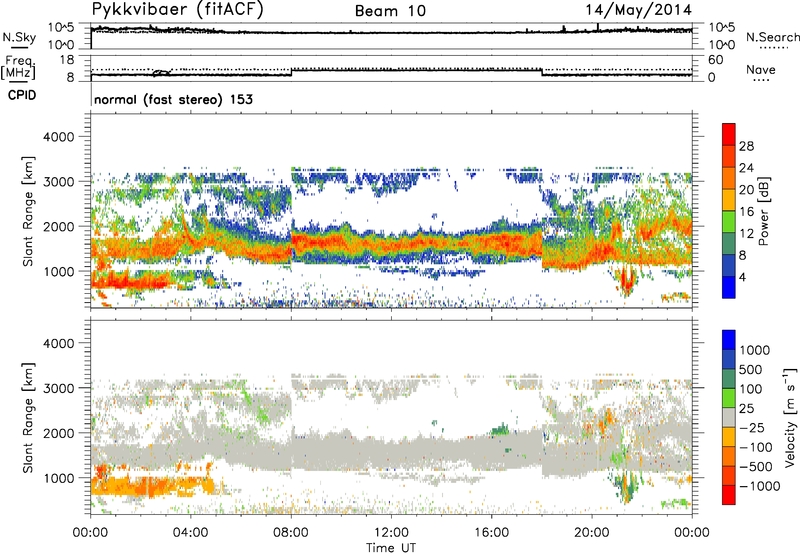Click the '1000' velocity colorbar label

755,350
